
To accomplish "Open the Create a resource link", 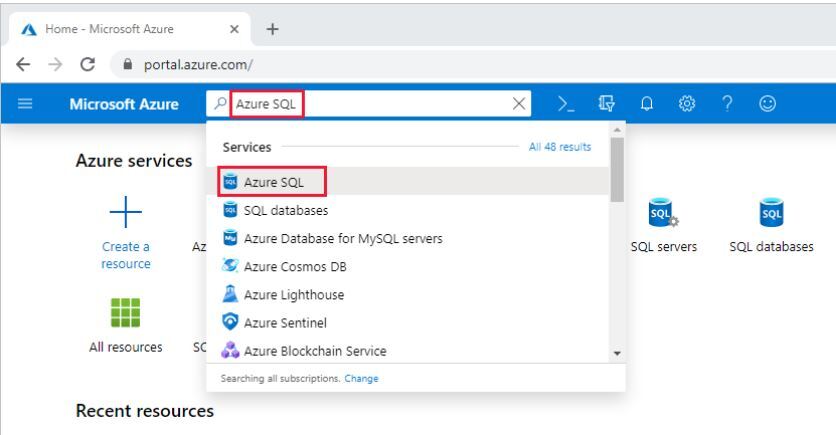I will (x=126, y=255).
